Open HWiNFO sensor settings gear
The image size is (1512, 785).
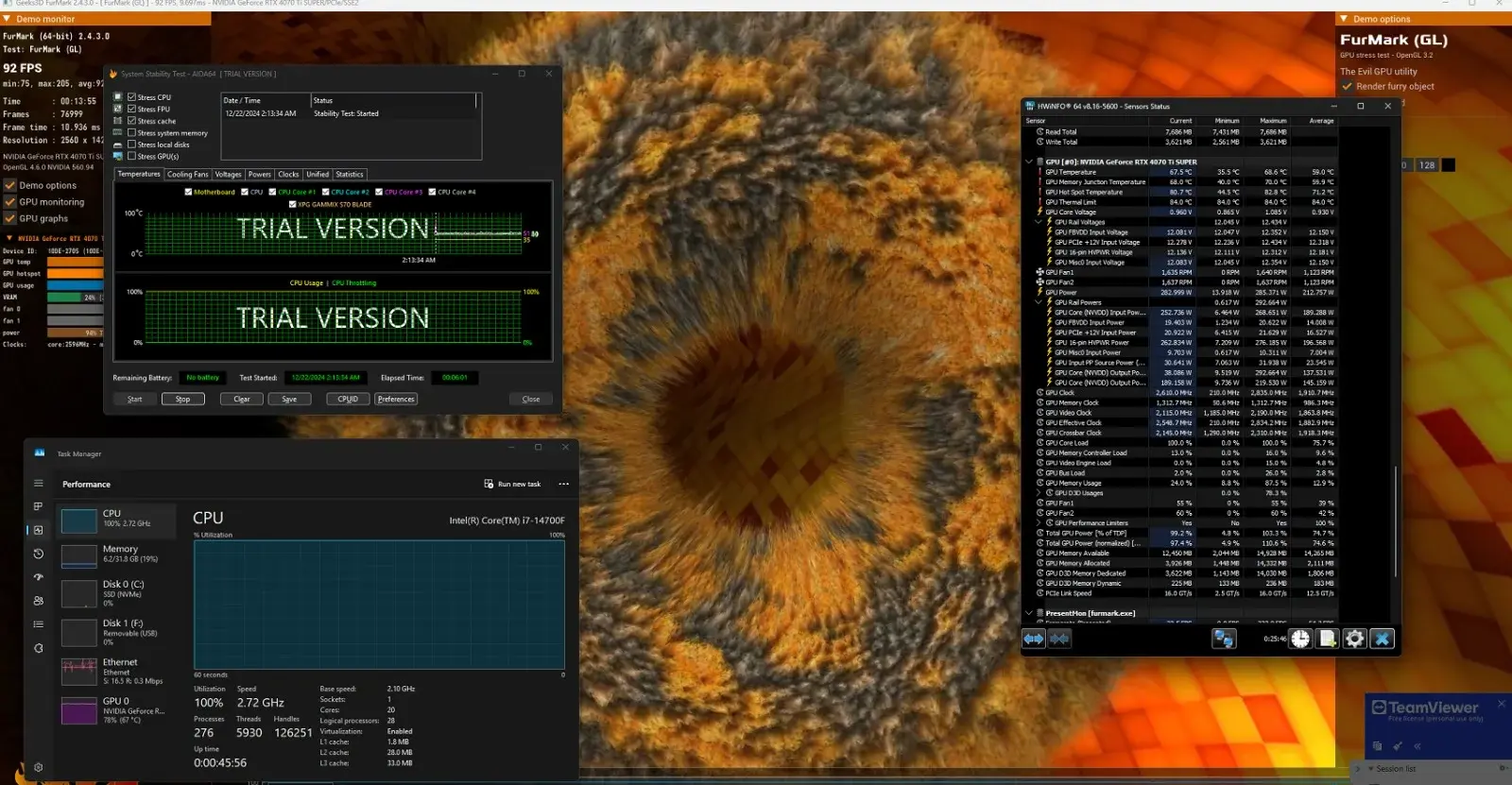coord(1355,640)
